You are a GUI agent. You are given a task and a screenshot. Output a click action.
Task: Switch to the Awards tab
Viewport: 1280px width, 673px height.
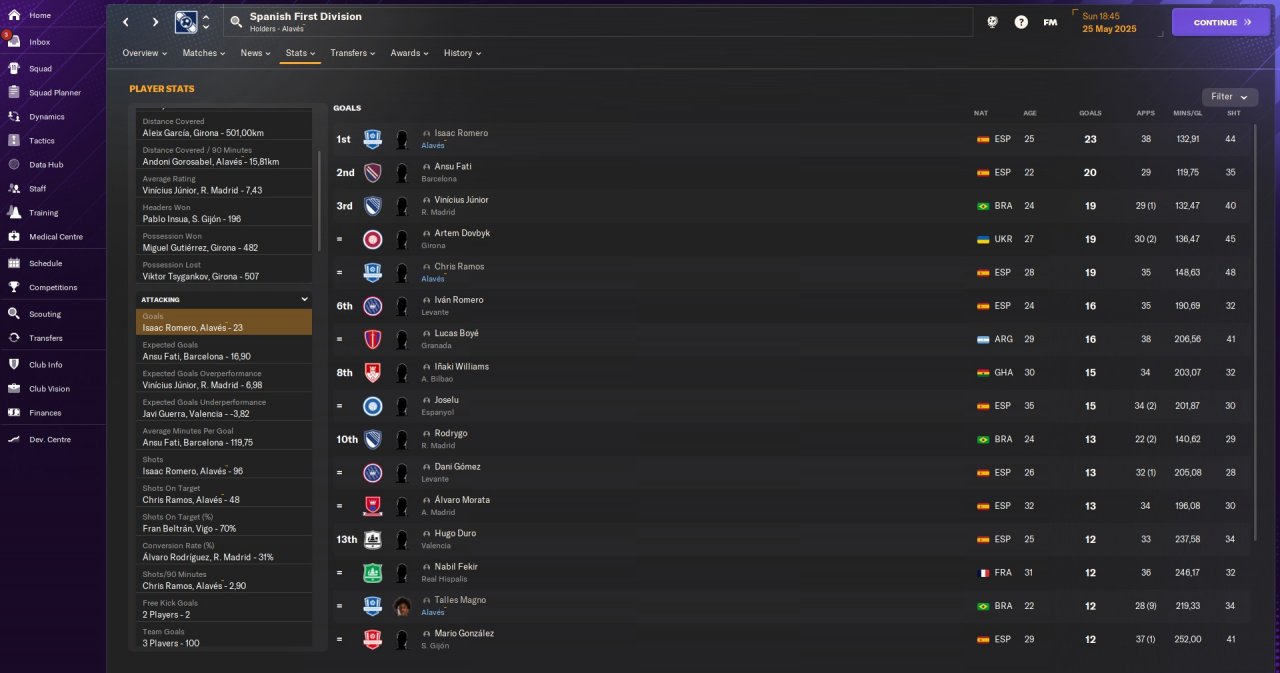(409, 53)
